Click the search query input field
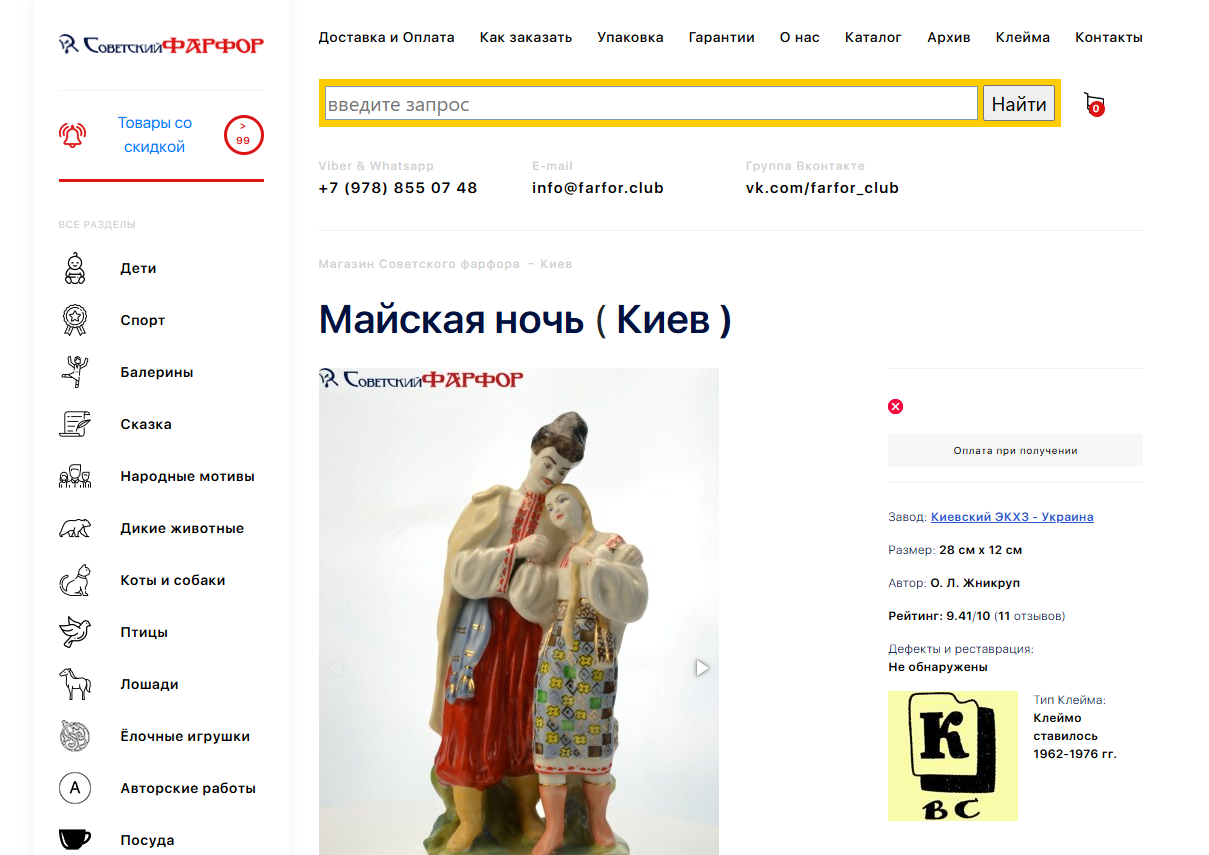Viewport: 1209px width, 855px height. tap(651, 103)
